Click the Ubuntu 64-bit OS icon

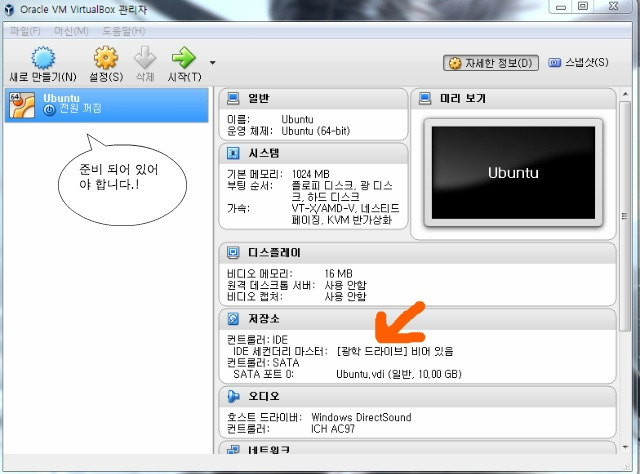22,105
